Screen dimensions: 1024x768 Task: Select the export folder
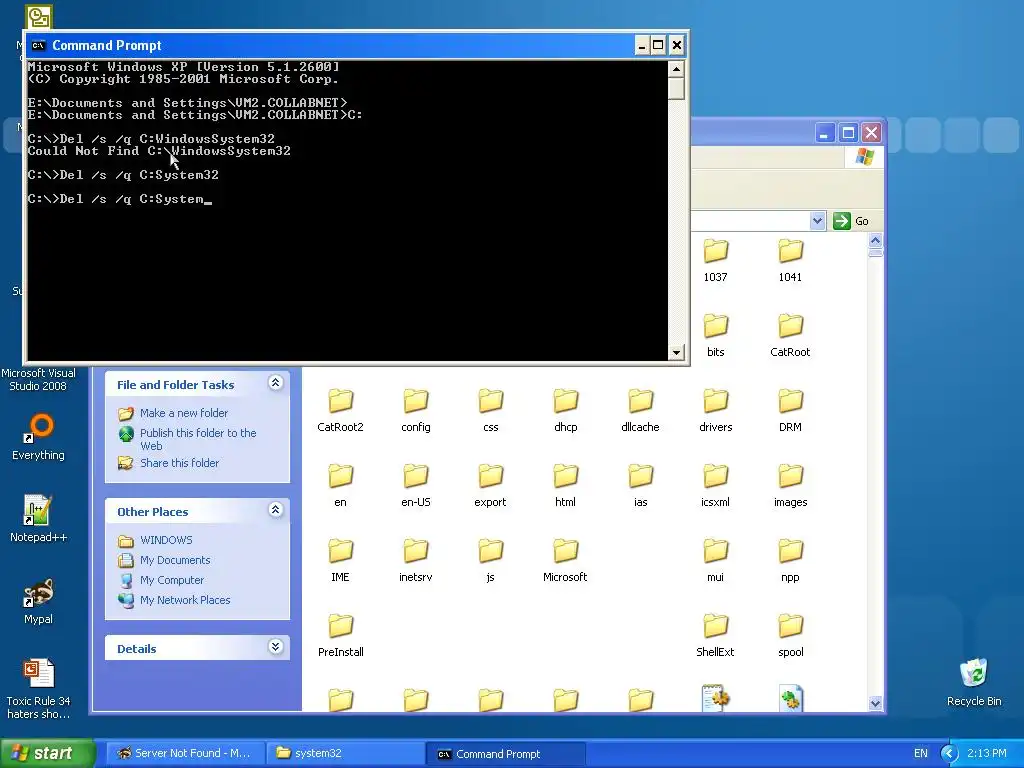point(490,486)
